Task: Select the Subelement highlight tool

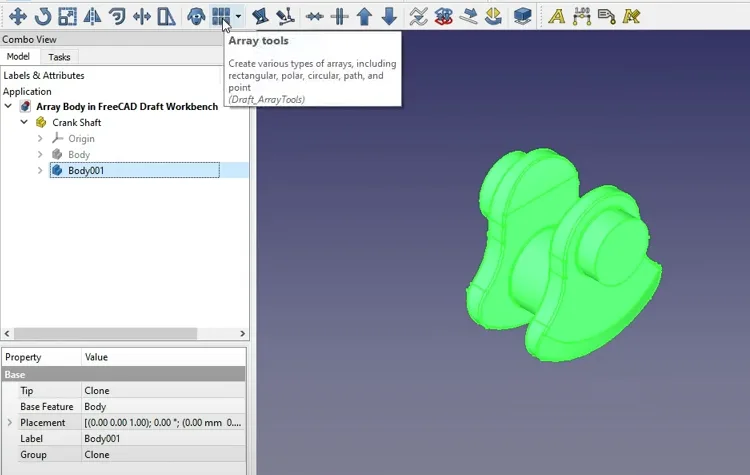Action: coord(285,16)
